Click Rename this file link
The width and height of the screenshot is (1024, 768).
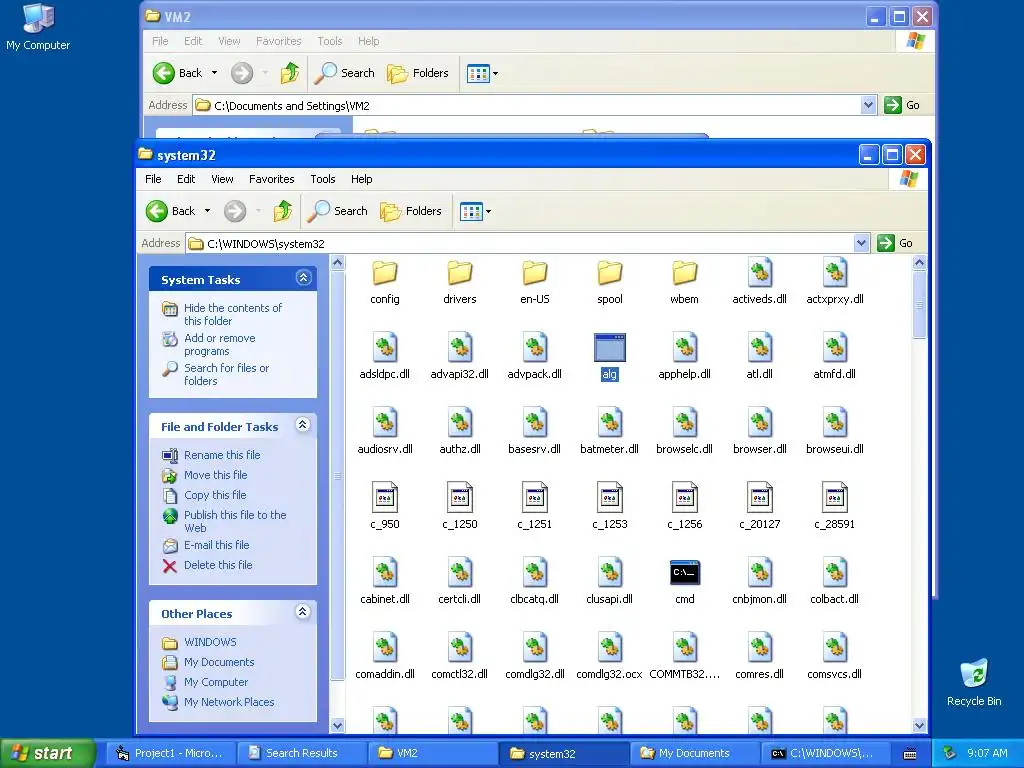(x=222, y=455)
